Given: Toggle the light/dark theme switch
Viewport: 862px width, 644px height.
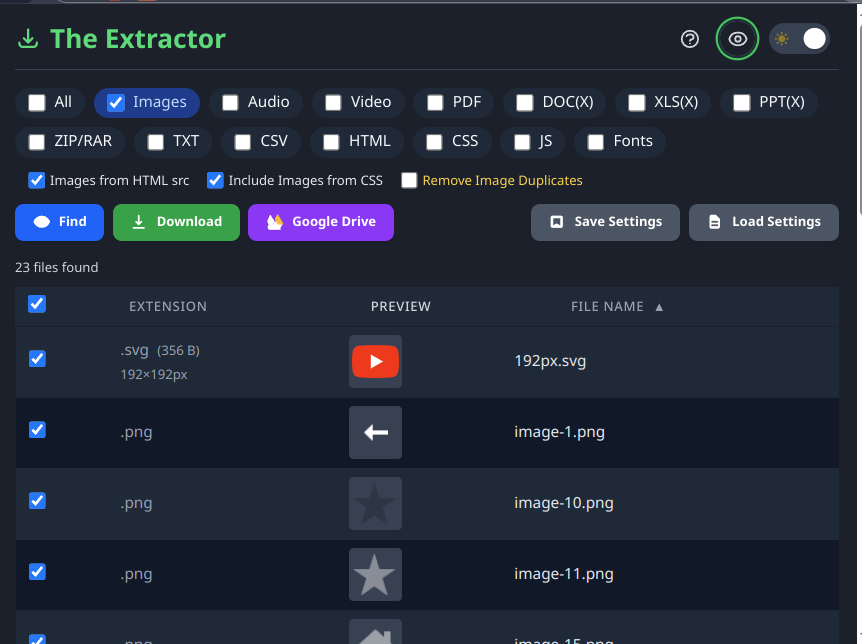Looking at the screenshot, I should tap(799, 39).
